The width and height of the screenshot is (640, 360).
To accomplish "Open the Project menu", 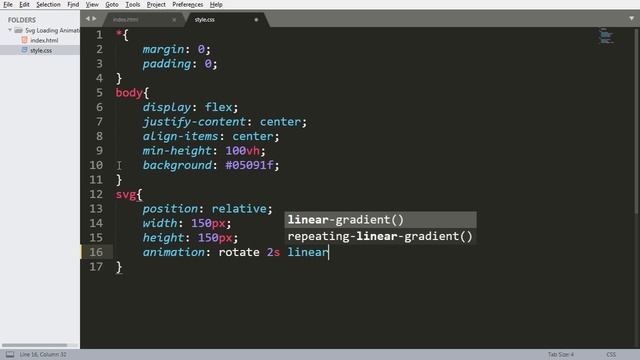I will pos(156,4).
